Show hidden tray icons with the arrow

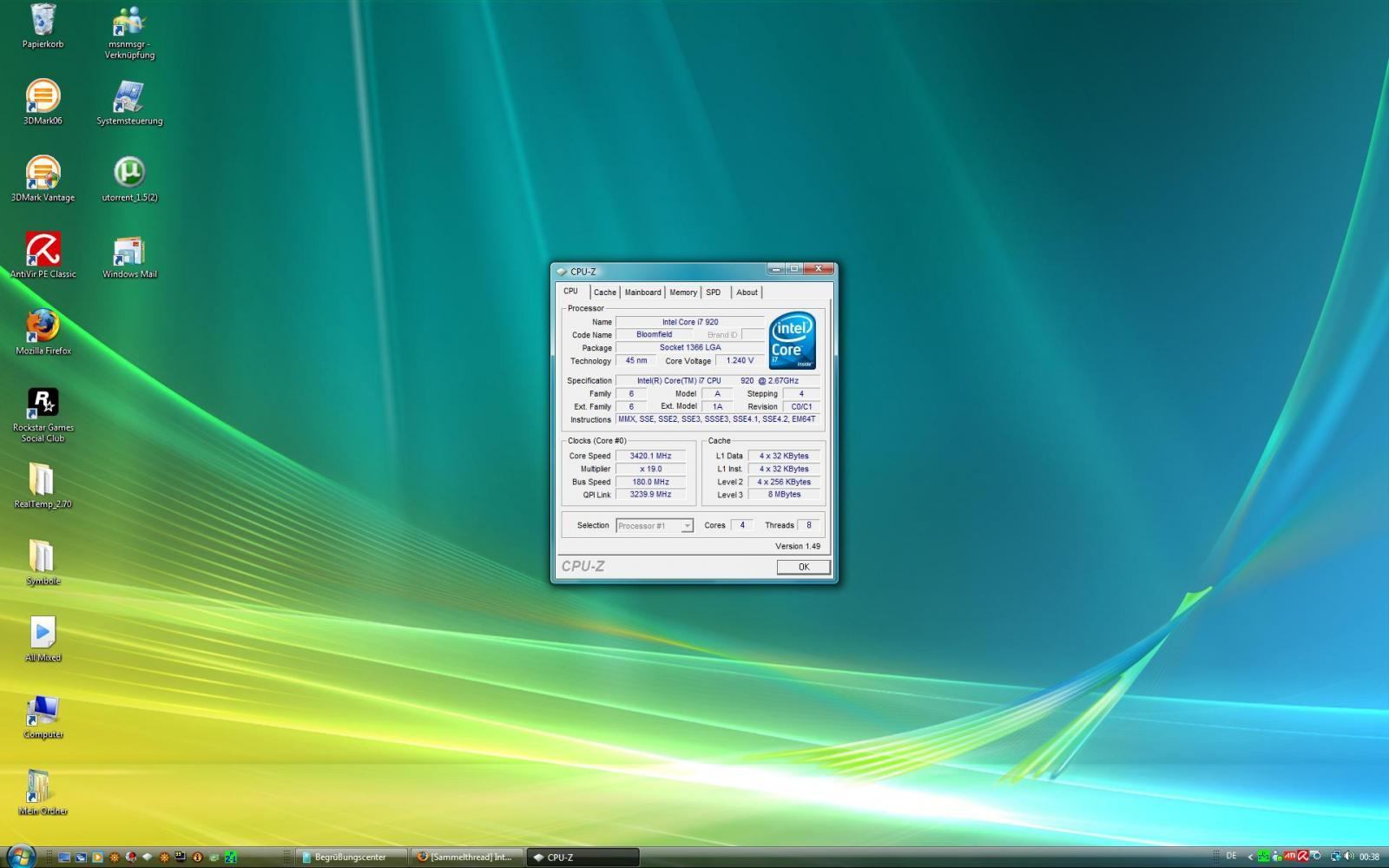tap(1250, 857)
